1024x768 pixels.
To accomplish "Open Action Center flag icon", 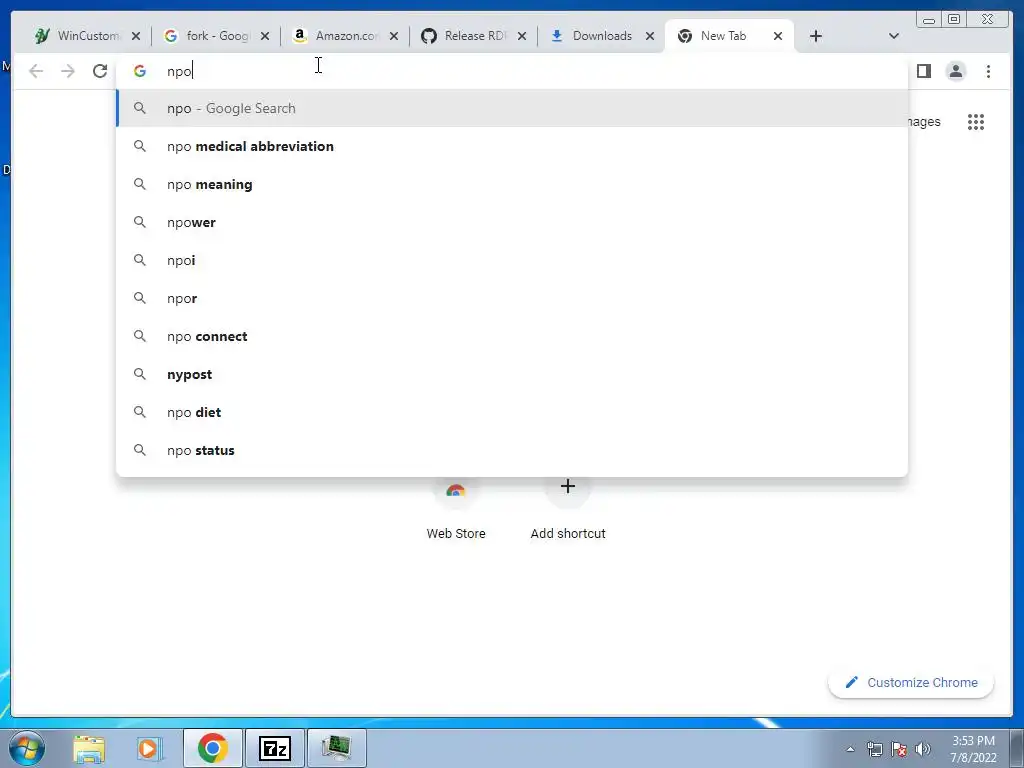I will pos(899,749).
